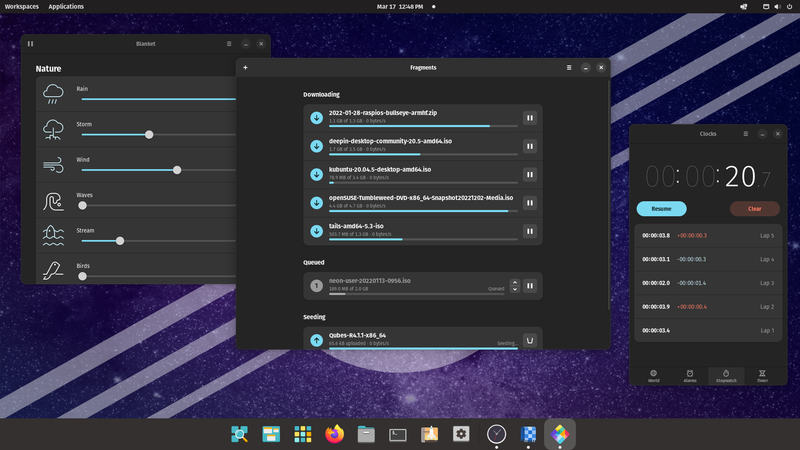Screen dimensions: 800x450
Task: Pause all sounds in Blanket header
Action: point(31,44)
